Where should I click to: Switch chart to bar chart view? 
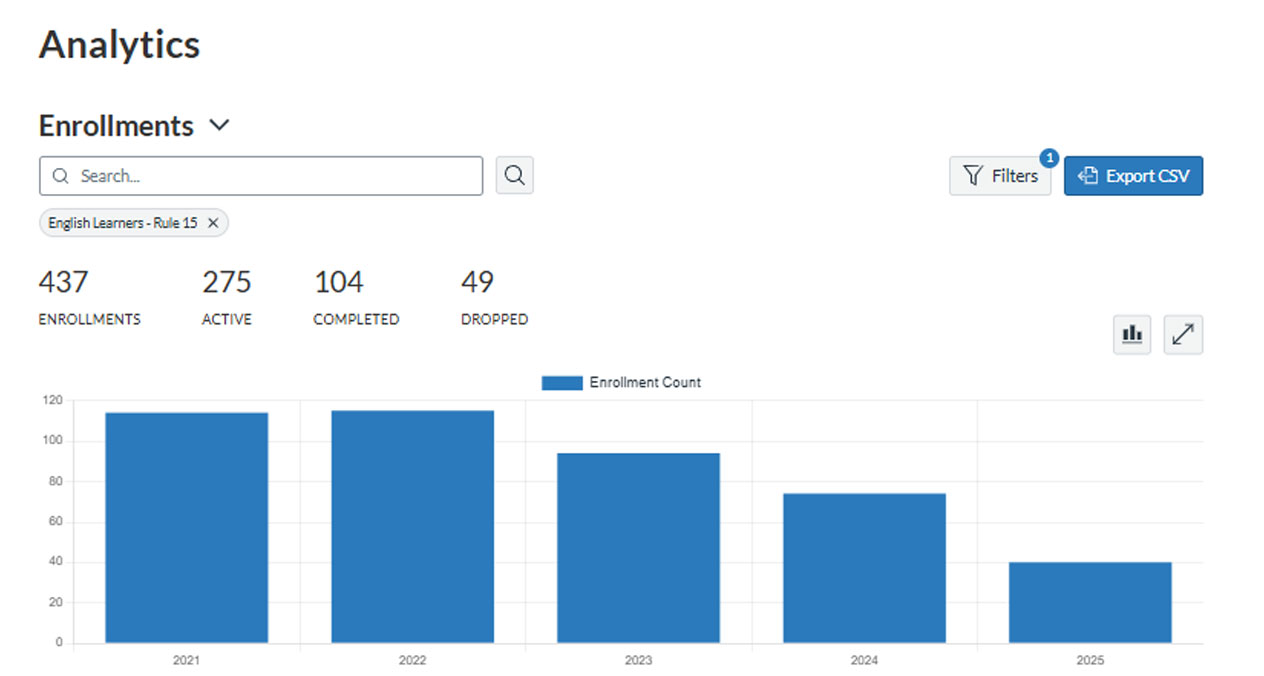click(x=1131, y=334)
